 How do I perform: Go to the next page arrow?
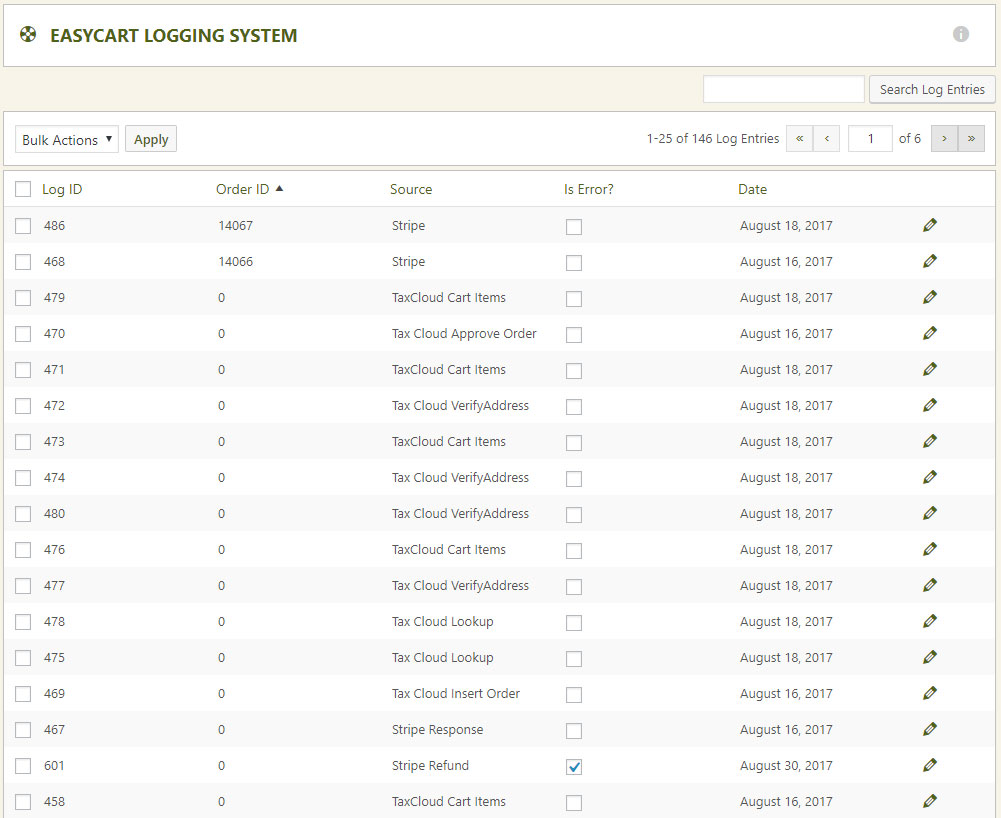[944, 139]
